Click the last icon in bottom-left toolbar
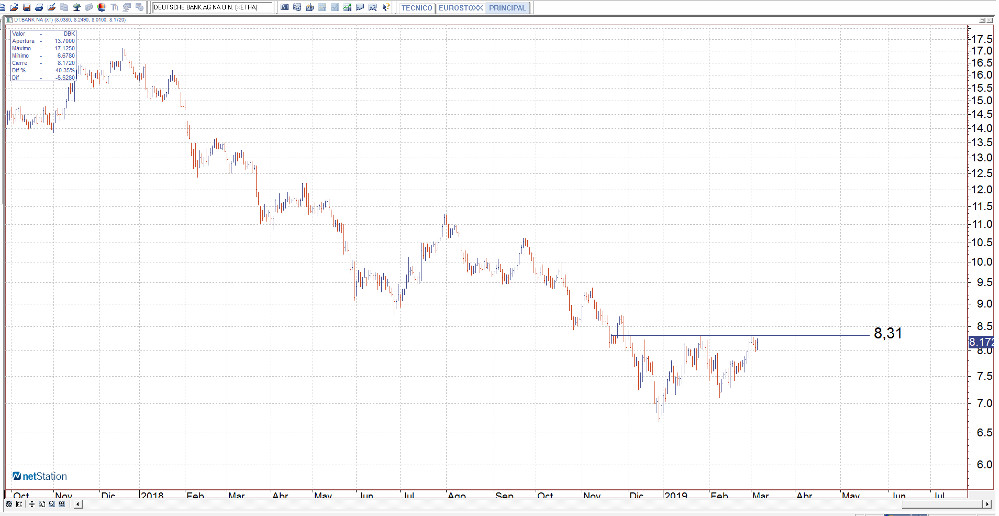Viewport: 999px width, 516px height. point(62,504)
